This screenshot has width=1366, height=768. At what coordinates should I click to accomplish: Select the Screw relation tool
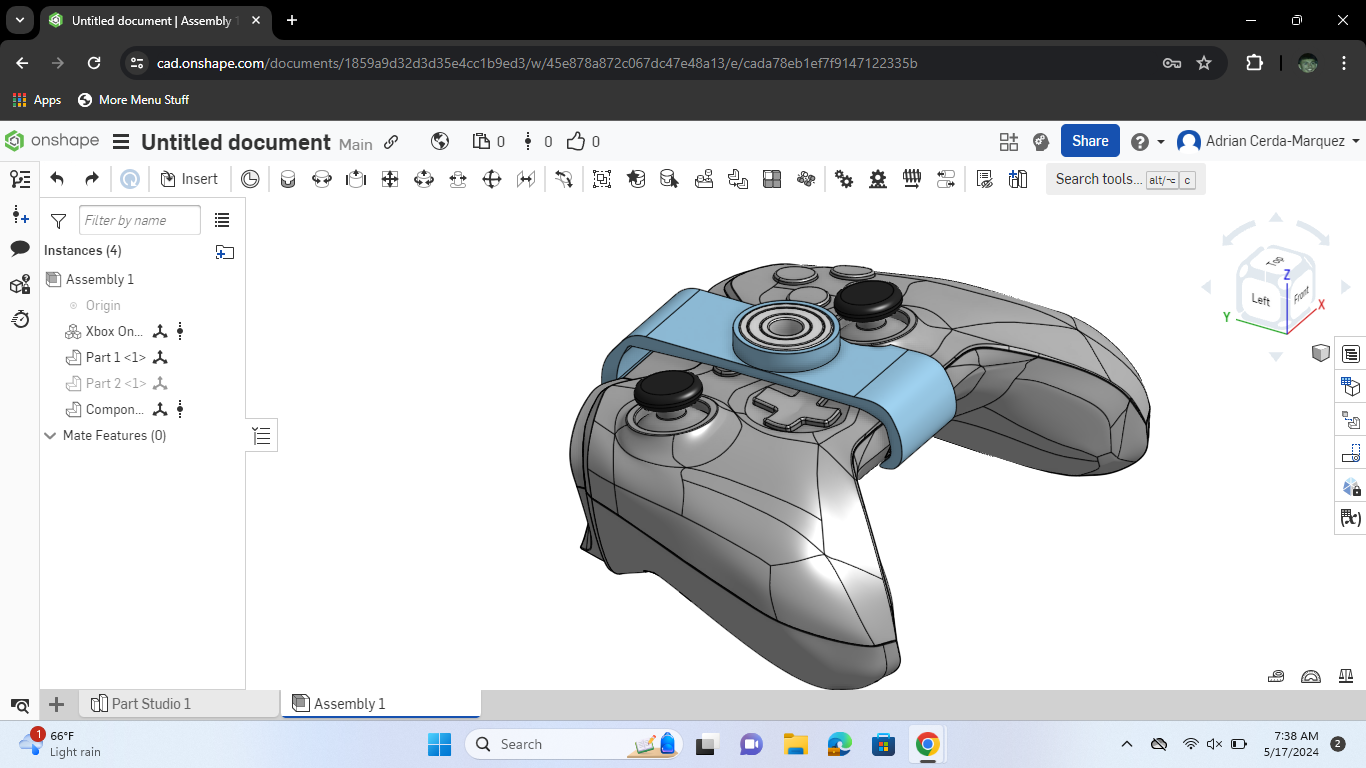pos(912,179)
